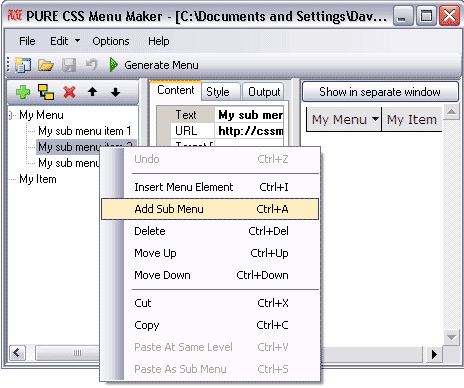Screen dimensions: 464x388
Task: Click the Undo arrow toolbar icon
Action: (91, 65)
